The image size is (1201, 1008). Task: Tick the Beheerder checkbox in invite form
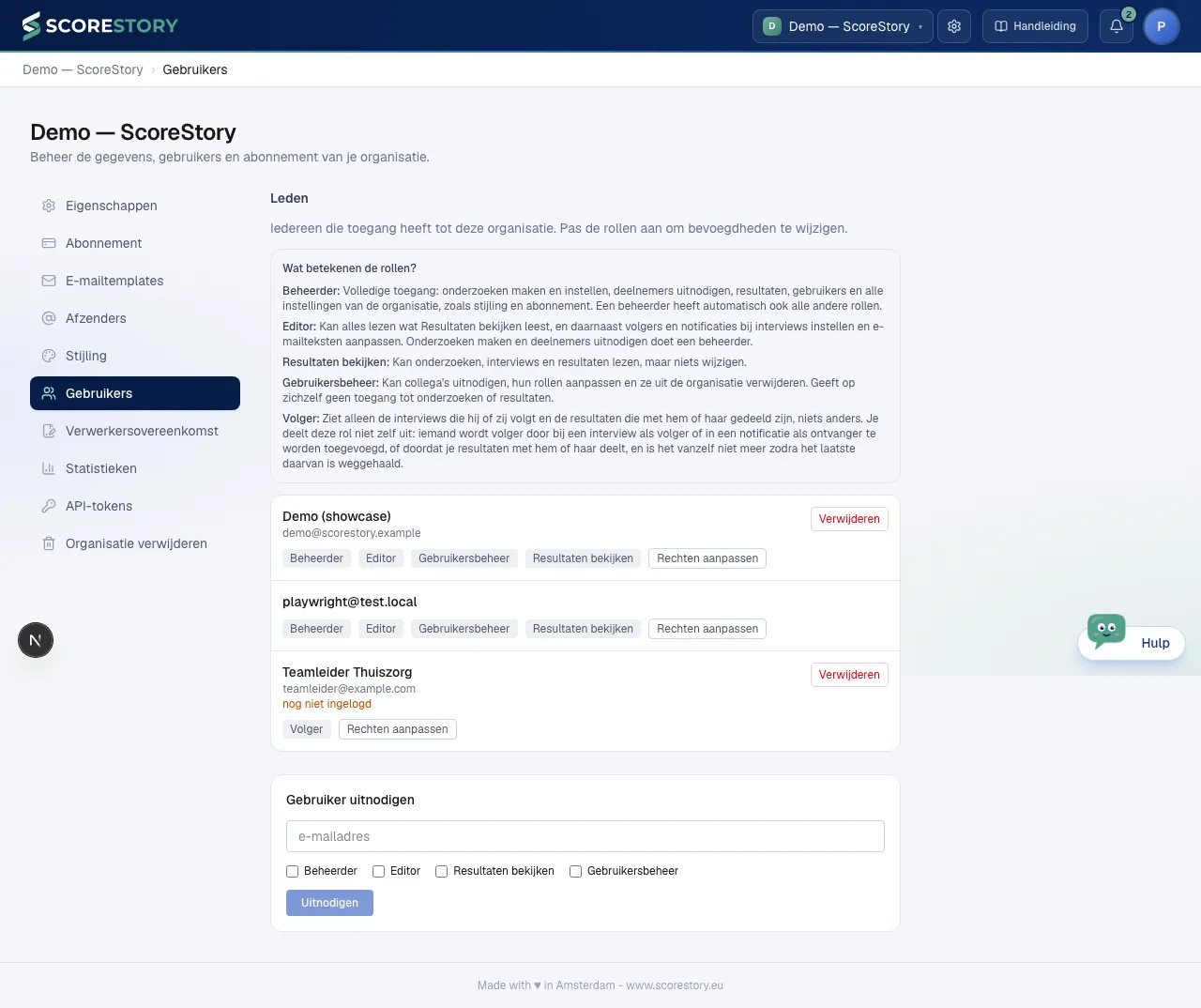click(292, 871)
